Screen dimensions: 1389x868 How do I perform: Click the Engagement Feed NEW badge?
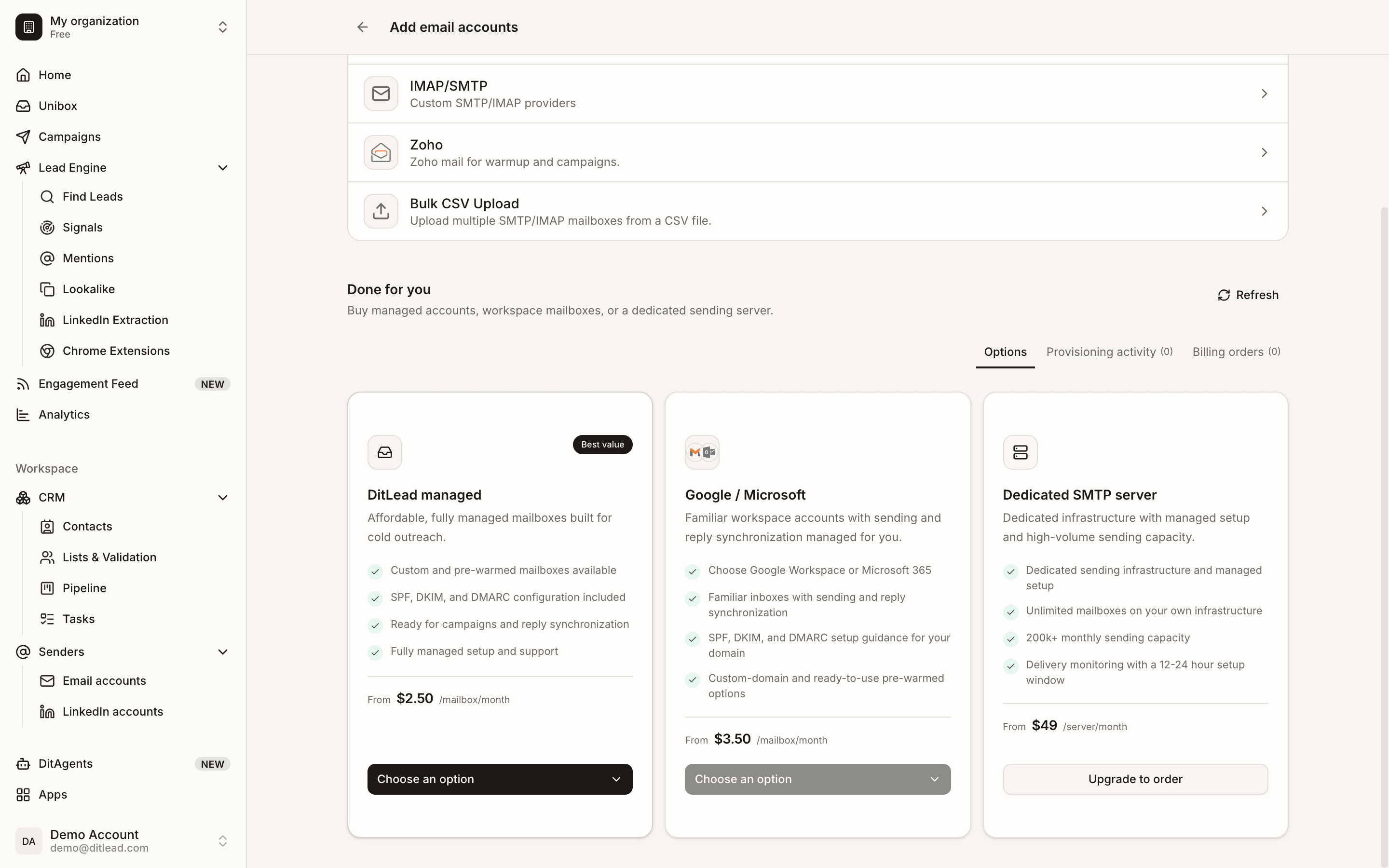[x=212, y=384]
